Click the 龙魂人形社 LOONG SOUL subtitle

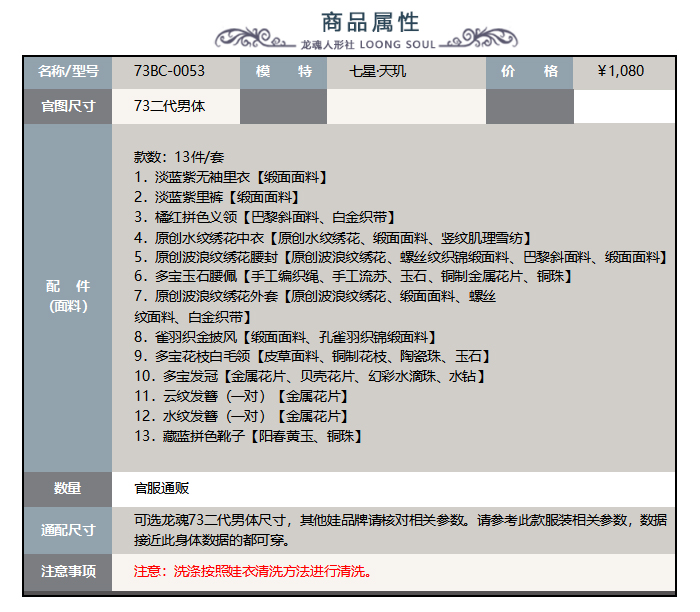point(368,45)
